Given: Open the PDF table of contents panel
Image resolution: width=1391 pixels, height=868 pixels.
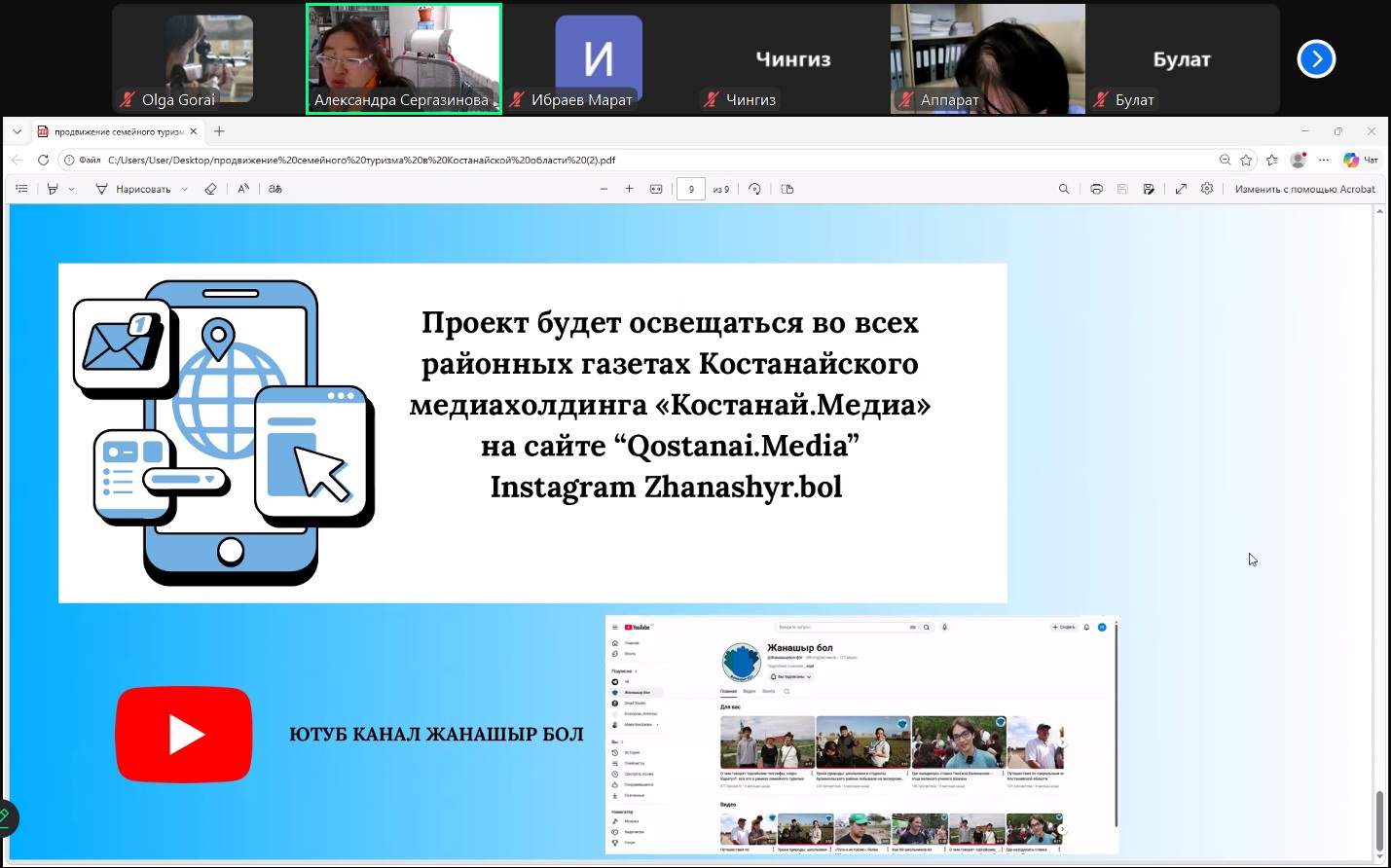Looking at the screenshot, I should (x=21, y=189).
